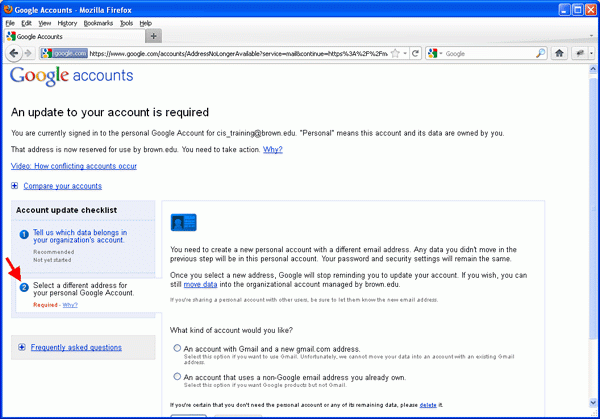Click the delete link

click(x=428, y=405)
